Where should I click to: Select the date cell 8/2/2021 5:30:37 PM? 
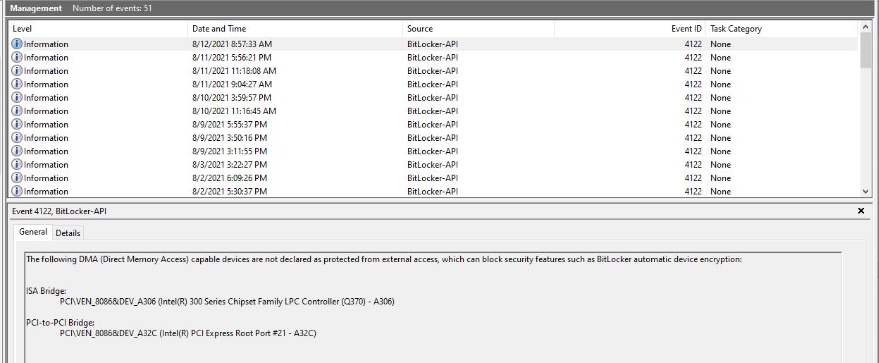click(x=230, y=191)
